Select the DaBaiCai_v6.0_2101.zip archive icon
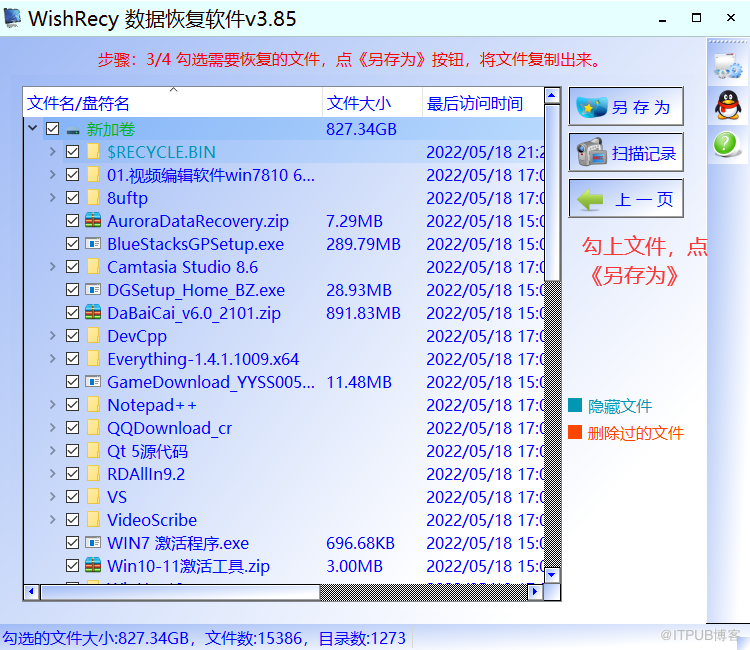Screen dimensions: 750x650 pos(93,313)
